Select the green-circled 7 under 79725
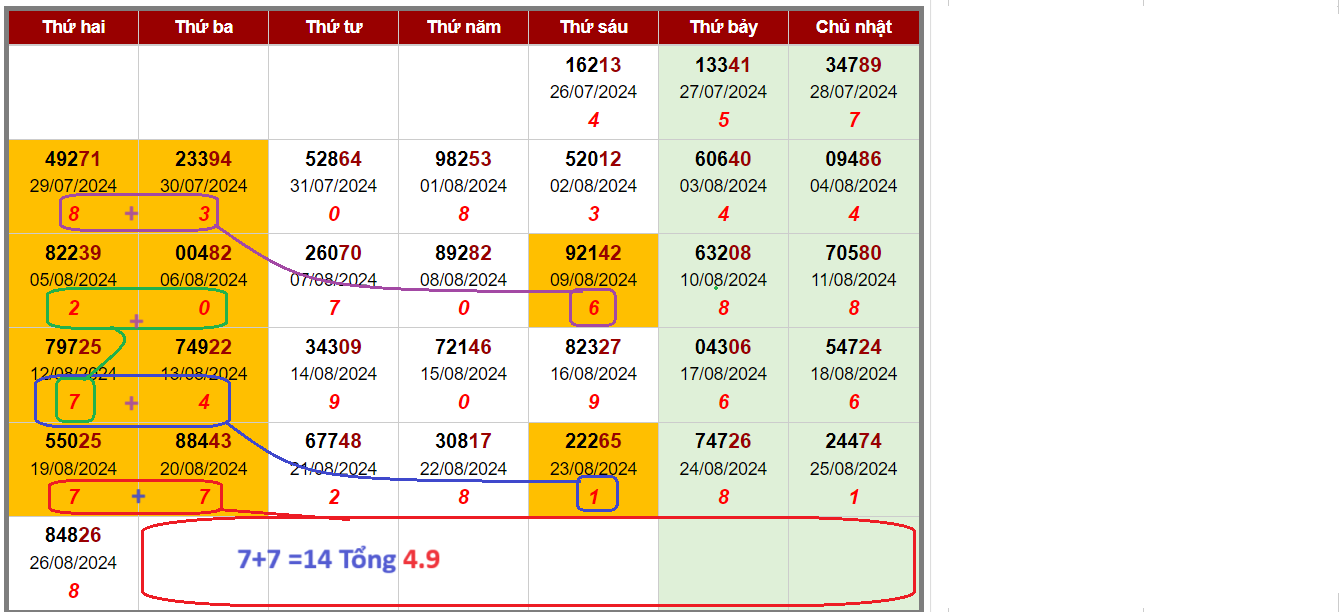Image resolution: width=1341 pixels, height=612 pixels. pyautogui.click(x=74, y=402)
